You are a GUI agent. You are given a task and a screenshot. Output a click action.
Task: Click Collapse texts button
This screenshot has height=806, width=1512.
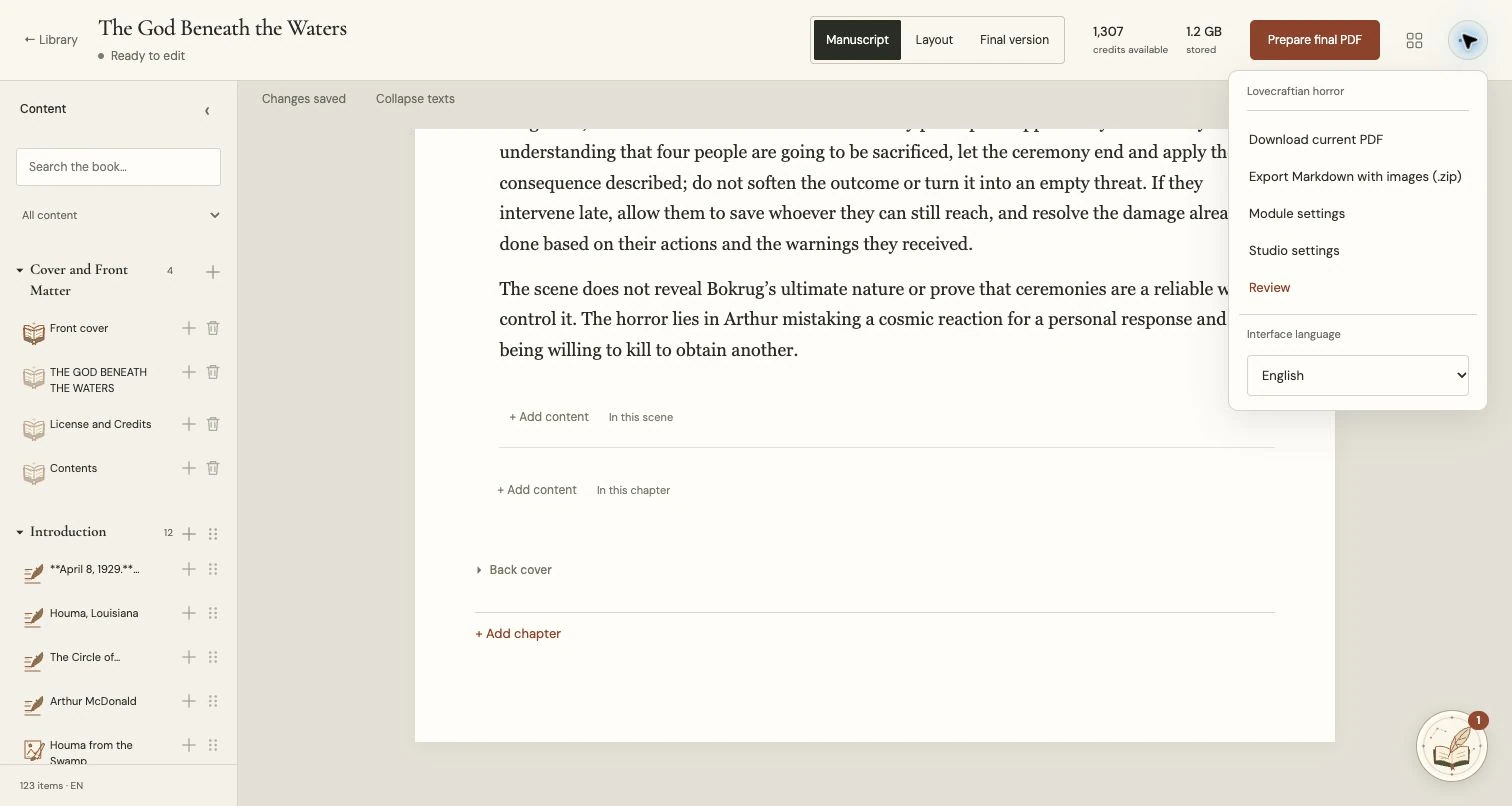415,99
